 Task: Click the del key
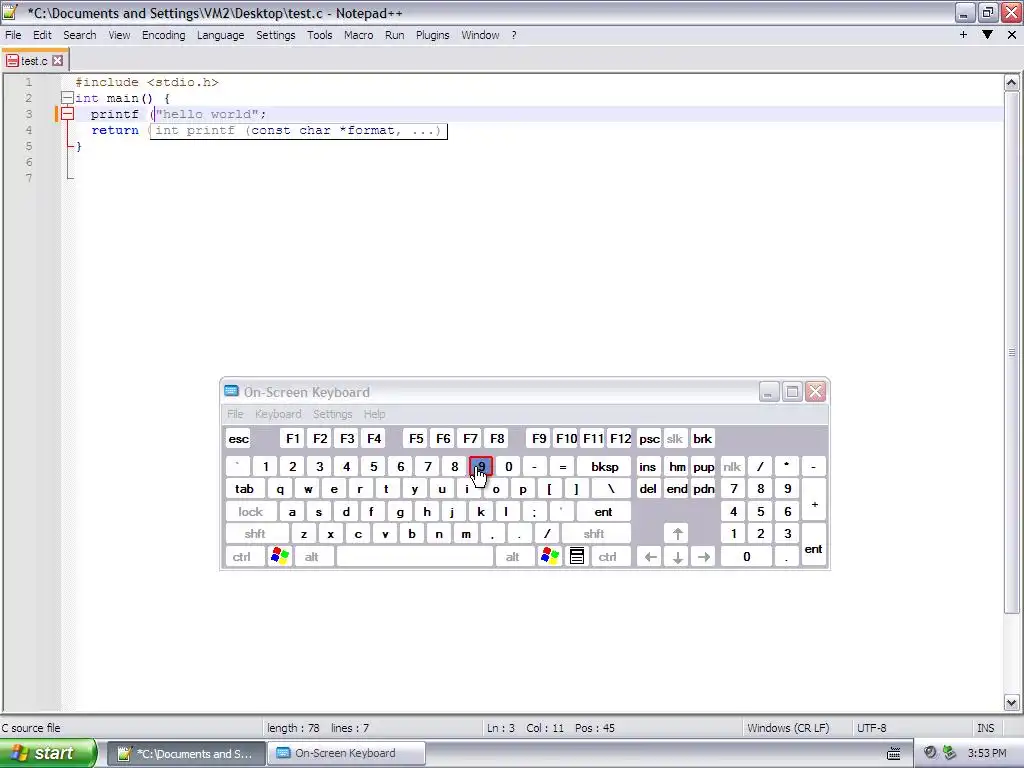coord(648,489)
